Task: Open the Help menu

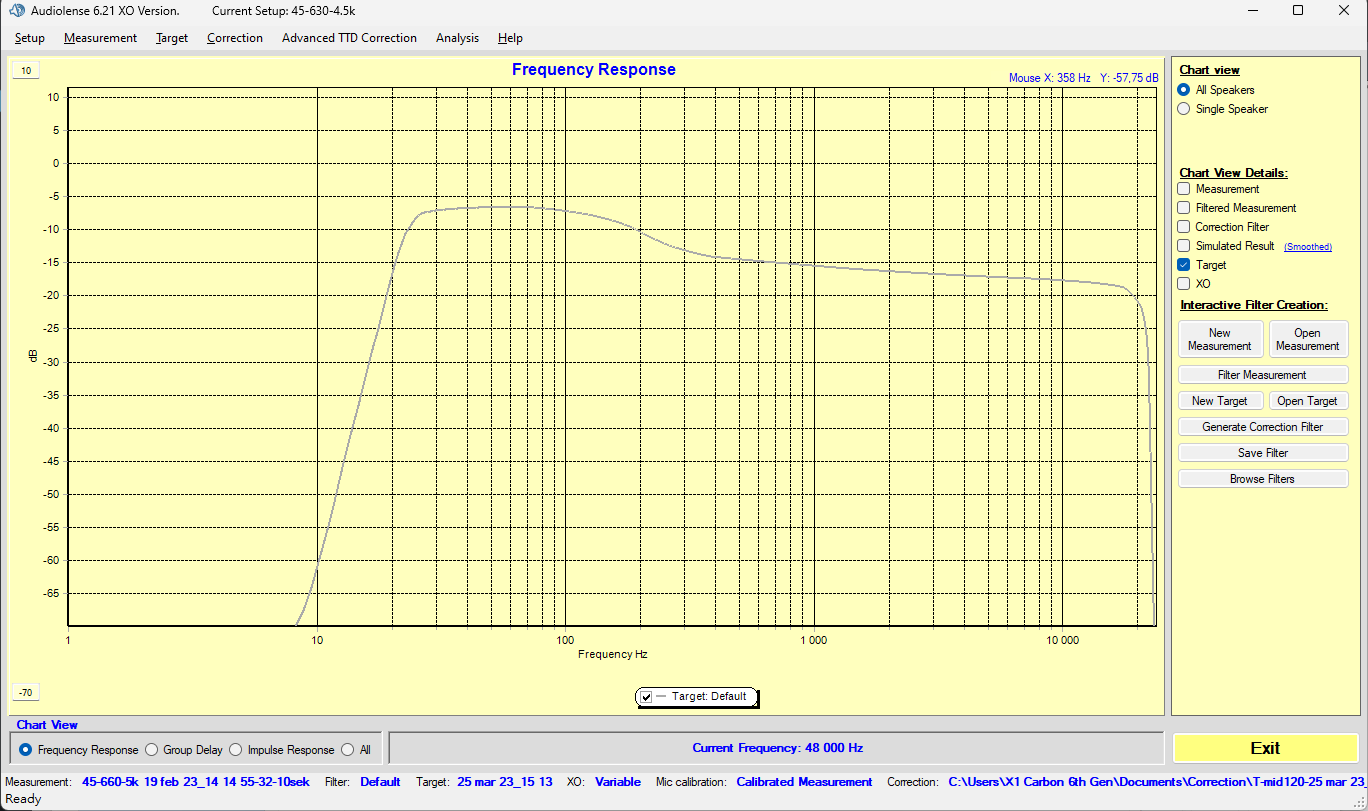Action: (510, 38)
